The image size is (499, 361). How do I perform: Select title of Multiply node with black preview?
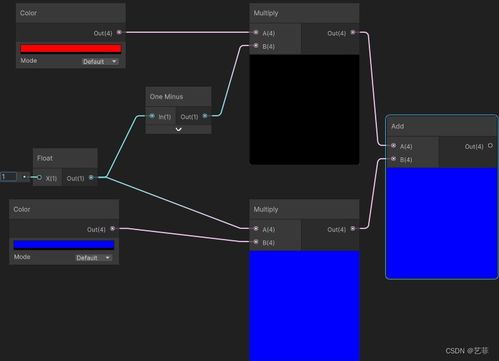pos(266,13)
